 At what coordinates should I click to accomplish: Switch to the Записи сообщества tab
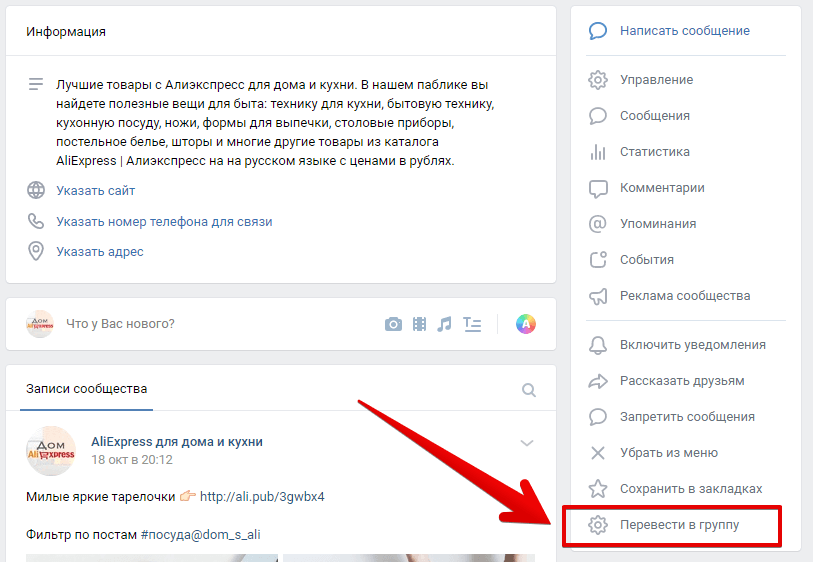pyautogui.click(x=87, y=389)
